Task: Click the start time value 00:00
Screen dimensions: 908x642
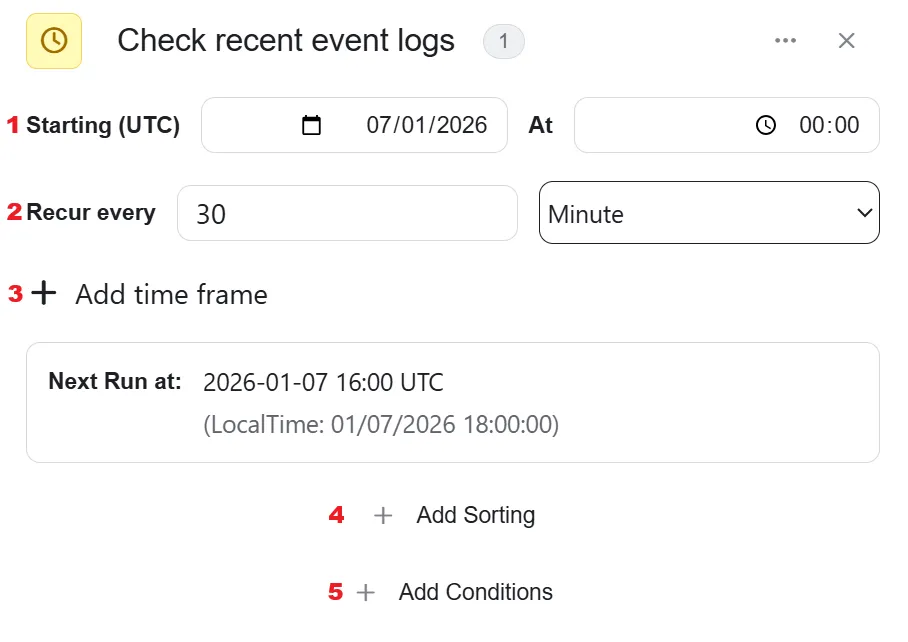Action: [x=829, y=125]
